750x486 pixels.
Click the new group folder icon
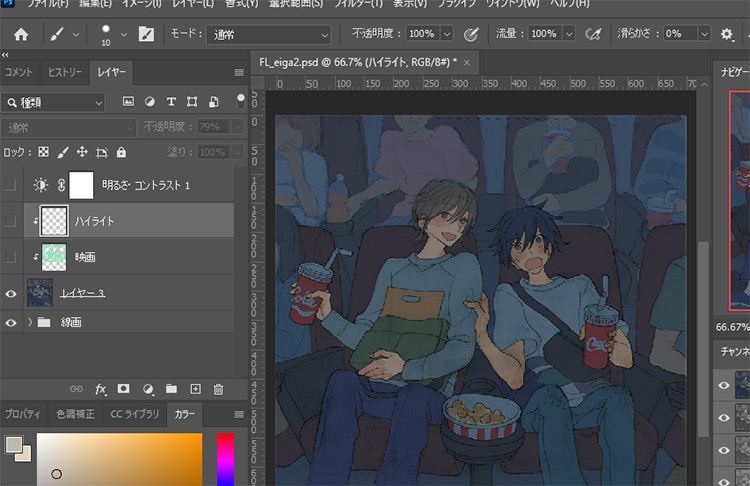171,388
